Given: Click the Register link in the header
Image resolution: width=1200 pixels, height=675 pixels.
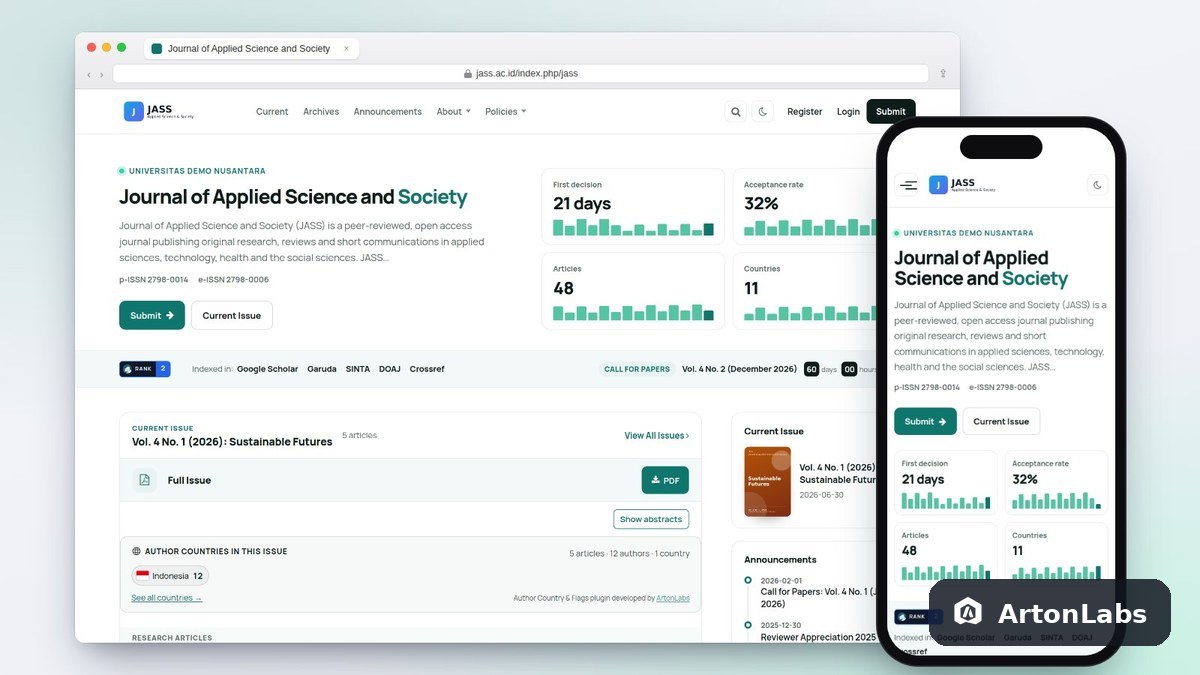Looking at the screenshot, I should tap(805, 112).
